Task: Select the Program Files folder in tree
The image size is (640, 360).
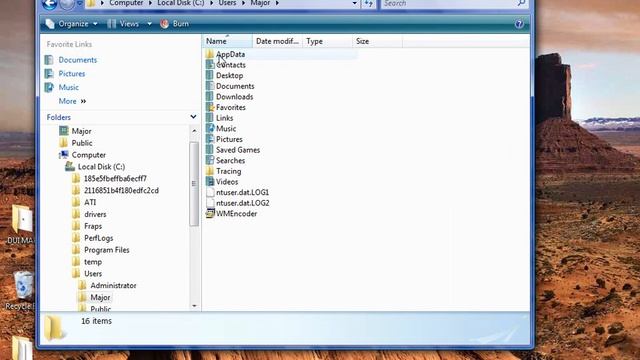Action: click(x=107, y=250)
